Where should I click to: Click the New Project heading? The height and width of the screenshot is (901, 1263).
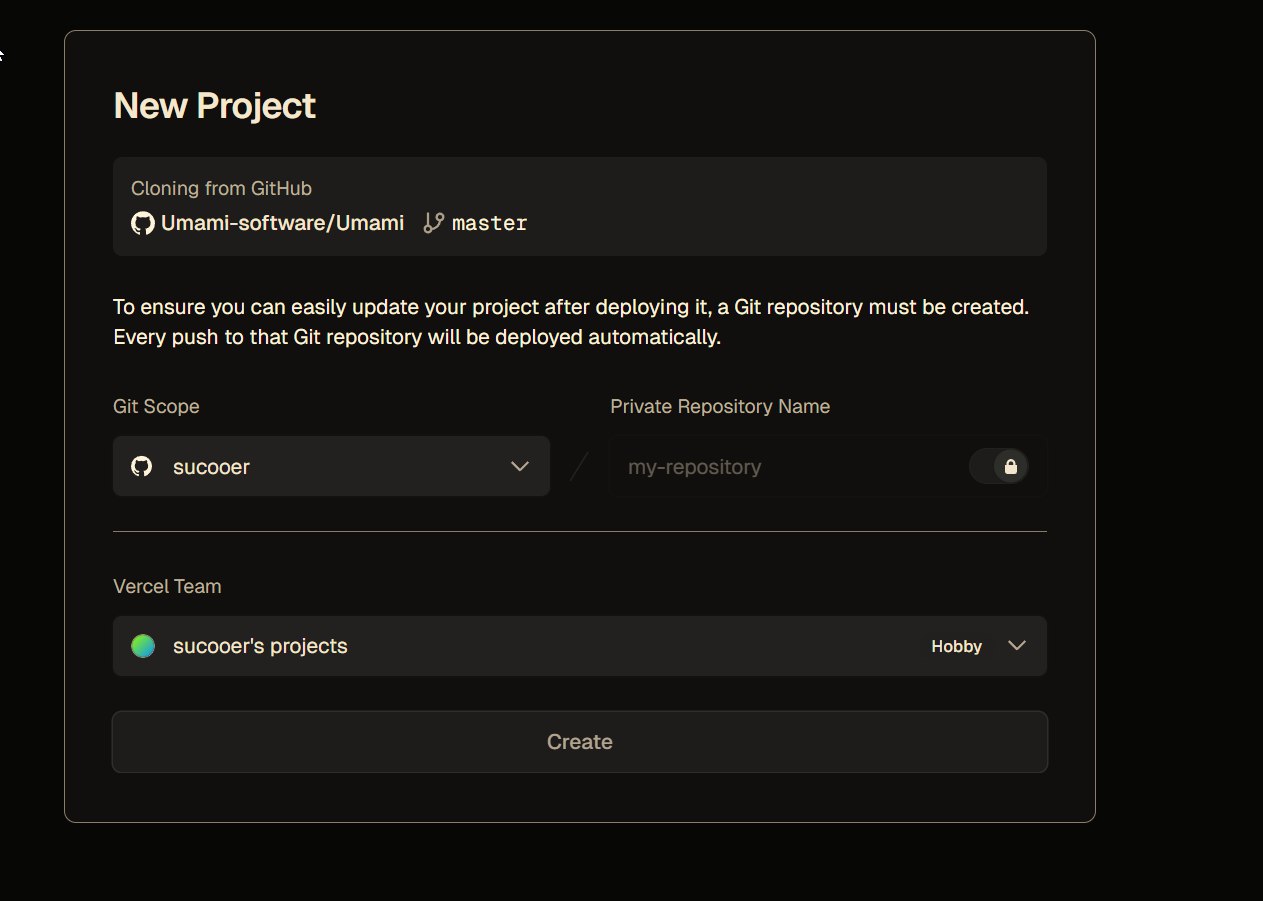[x=215, y=106]
